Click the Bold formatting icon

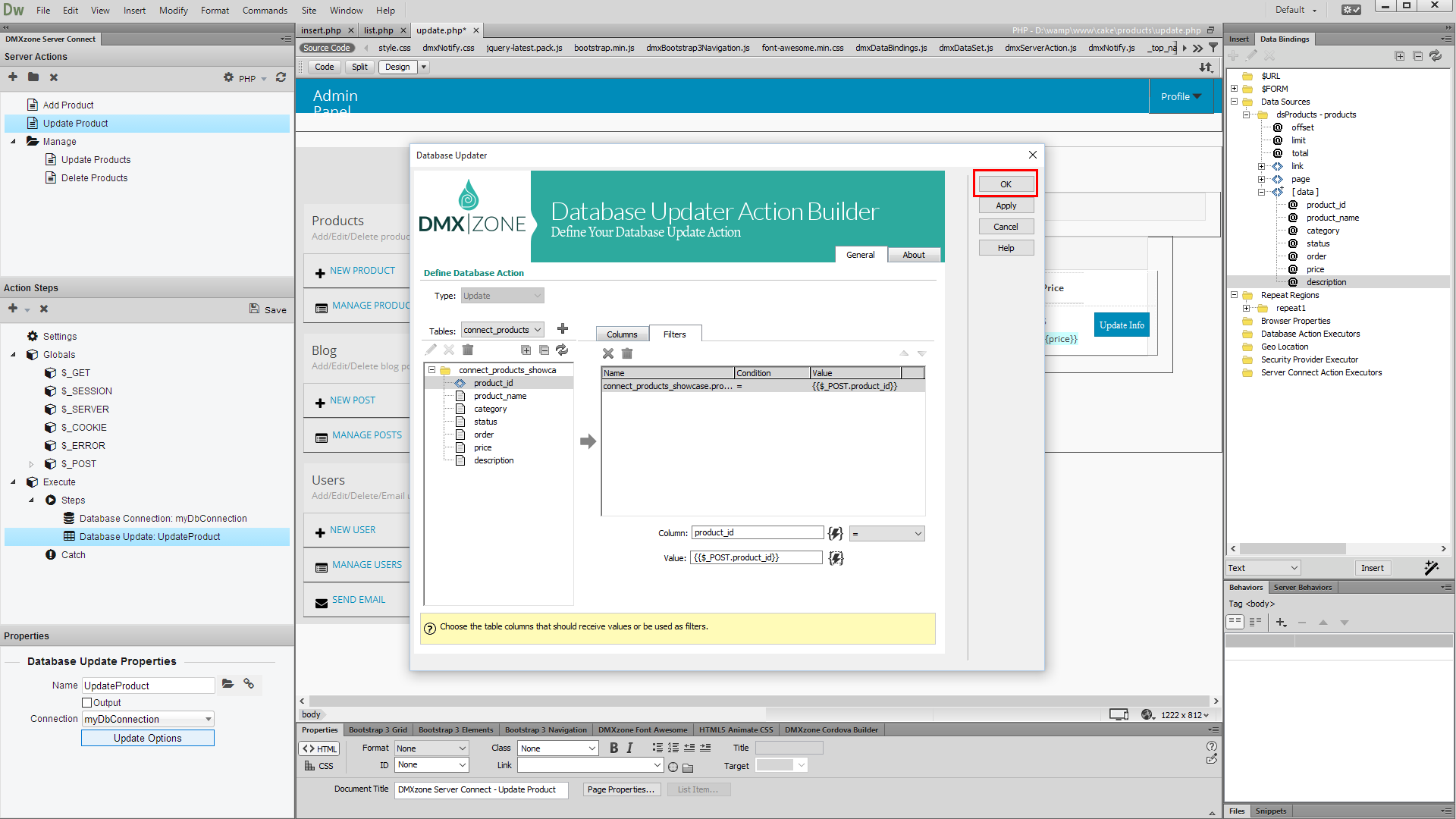coord(614,748)
